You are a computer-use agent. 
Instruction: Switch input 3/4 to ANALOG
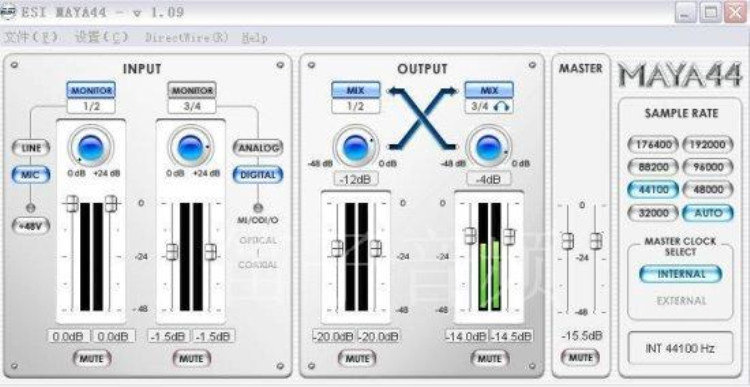point(258,148)
